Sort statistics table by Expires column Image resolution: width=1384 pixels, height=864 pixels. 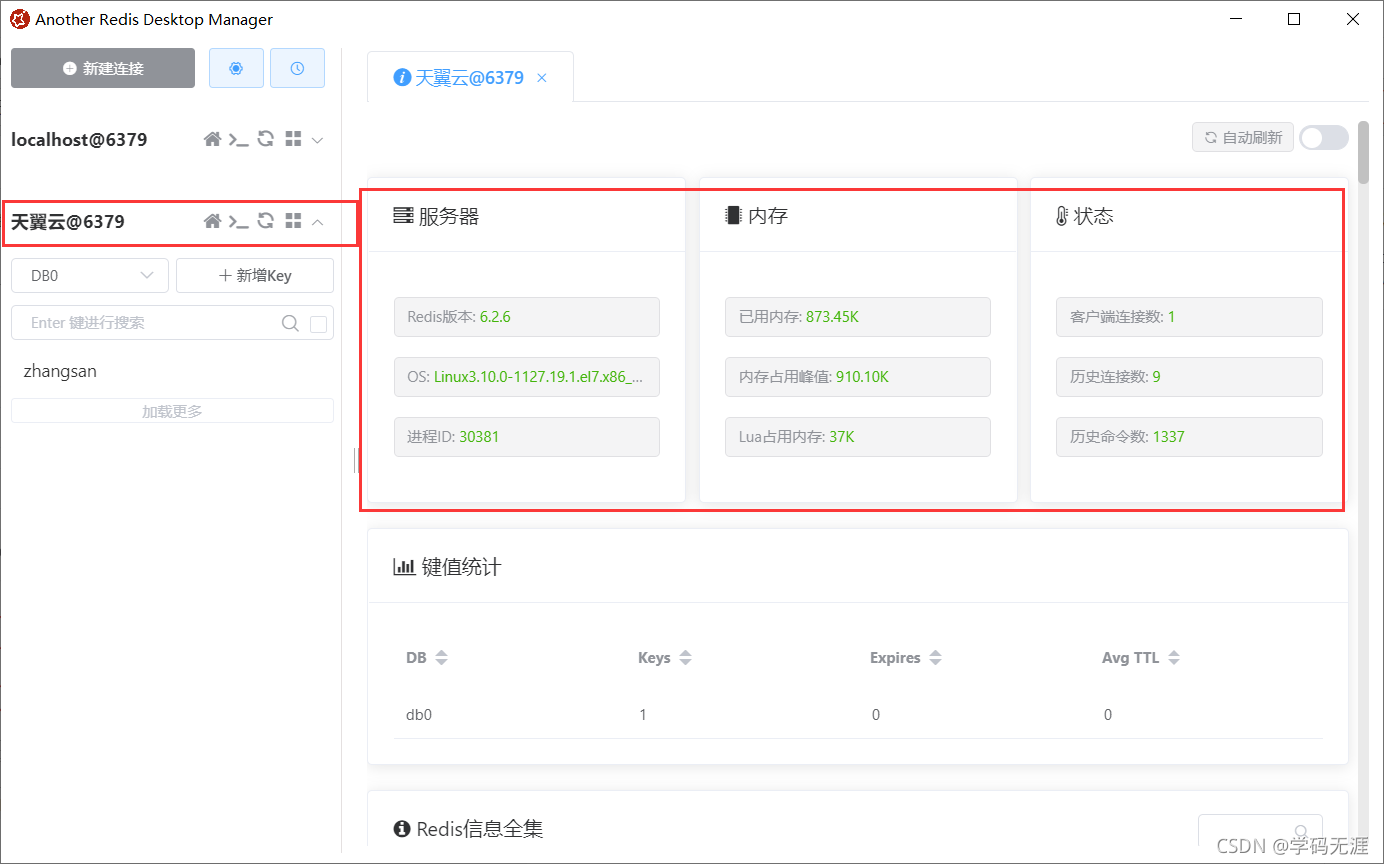click(x=907, y=658)
